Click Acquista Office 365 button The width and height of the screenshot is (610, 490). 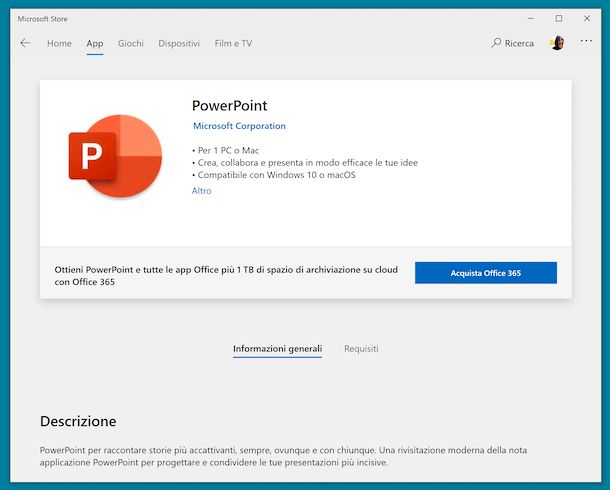click(486, 273)
